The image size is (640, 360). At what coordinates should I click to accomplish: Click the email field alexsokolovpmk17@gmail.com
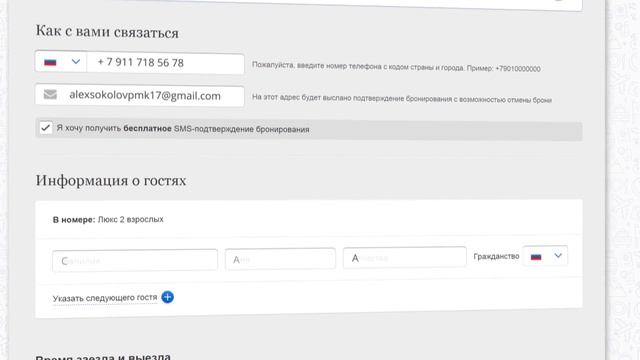pos(140,96)
